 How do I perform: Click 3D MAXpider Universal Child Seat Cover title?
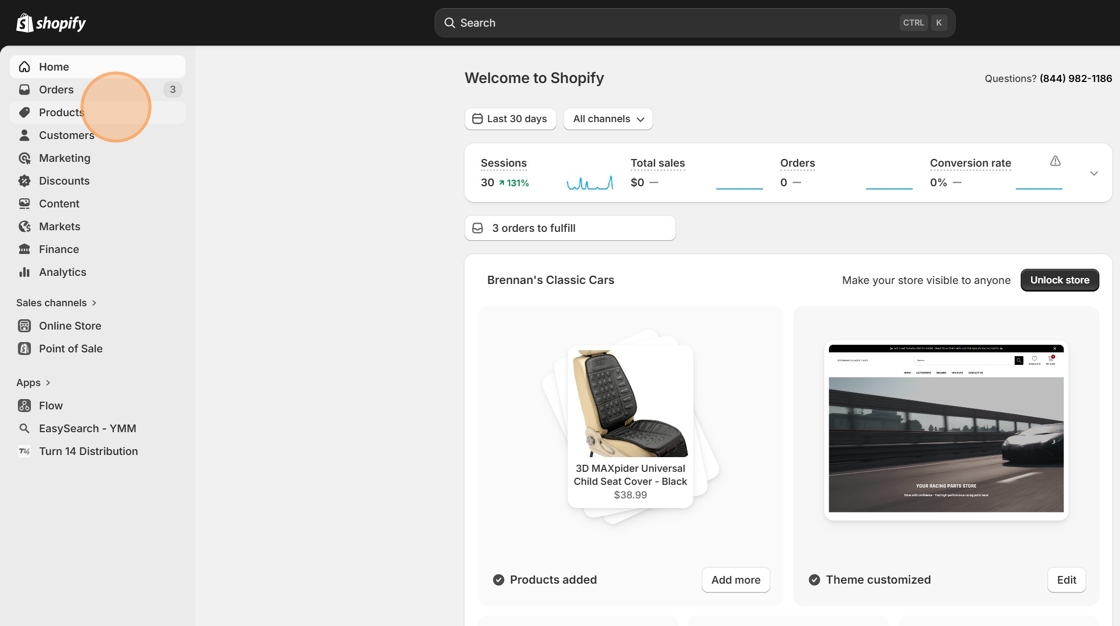(x=630, y=475)
